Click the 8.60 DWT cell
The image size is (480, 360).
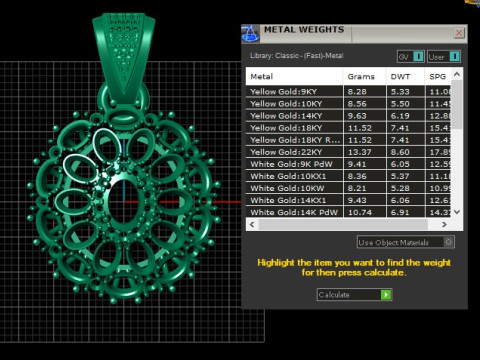(406, 152)
